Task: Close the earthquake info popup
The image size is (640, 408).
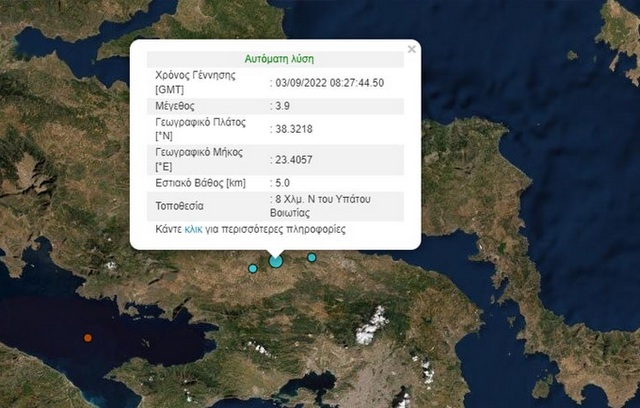Action: (x=412, y=48)
